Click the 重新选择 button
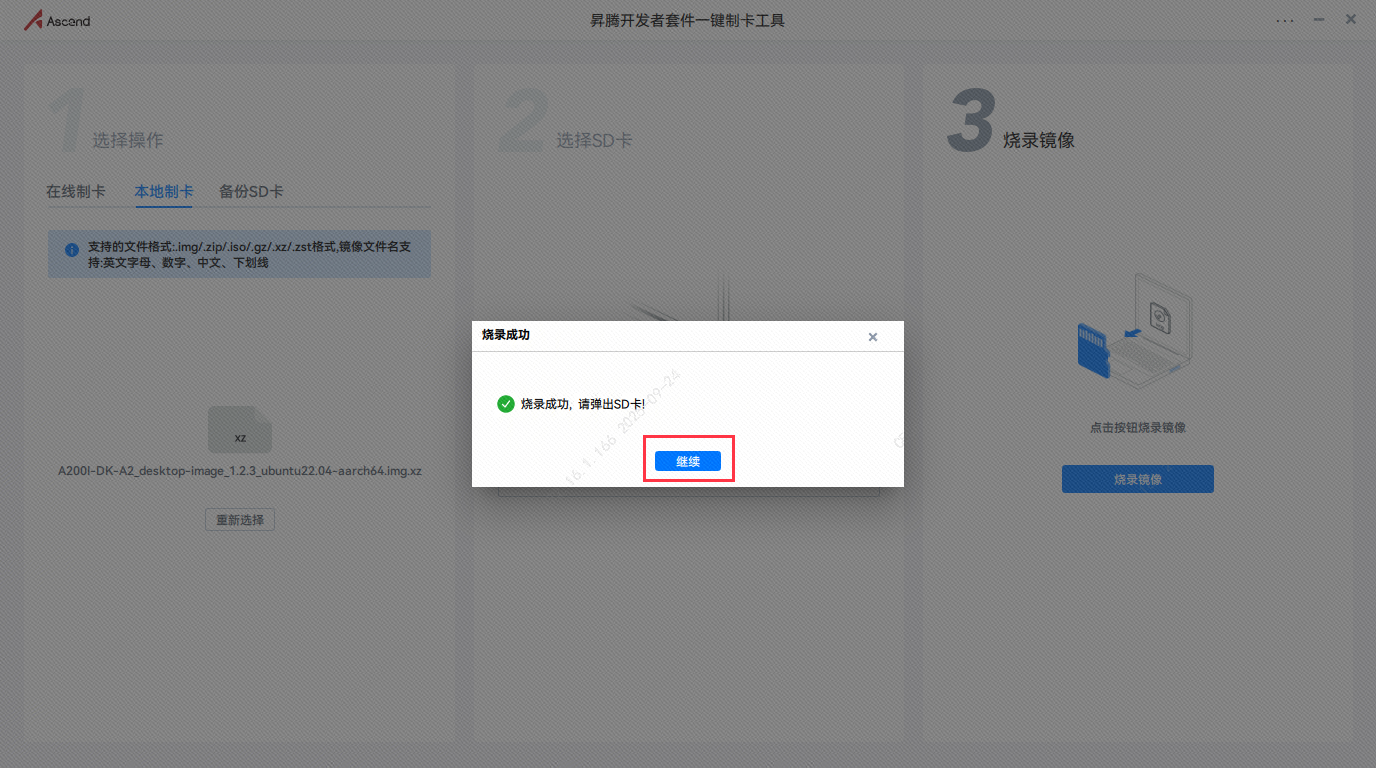This screenshot has width=1376, height=768. 239,519
